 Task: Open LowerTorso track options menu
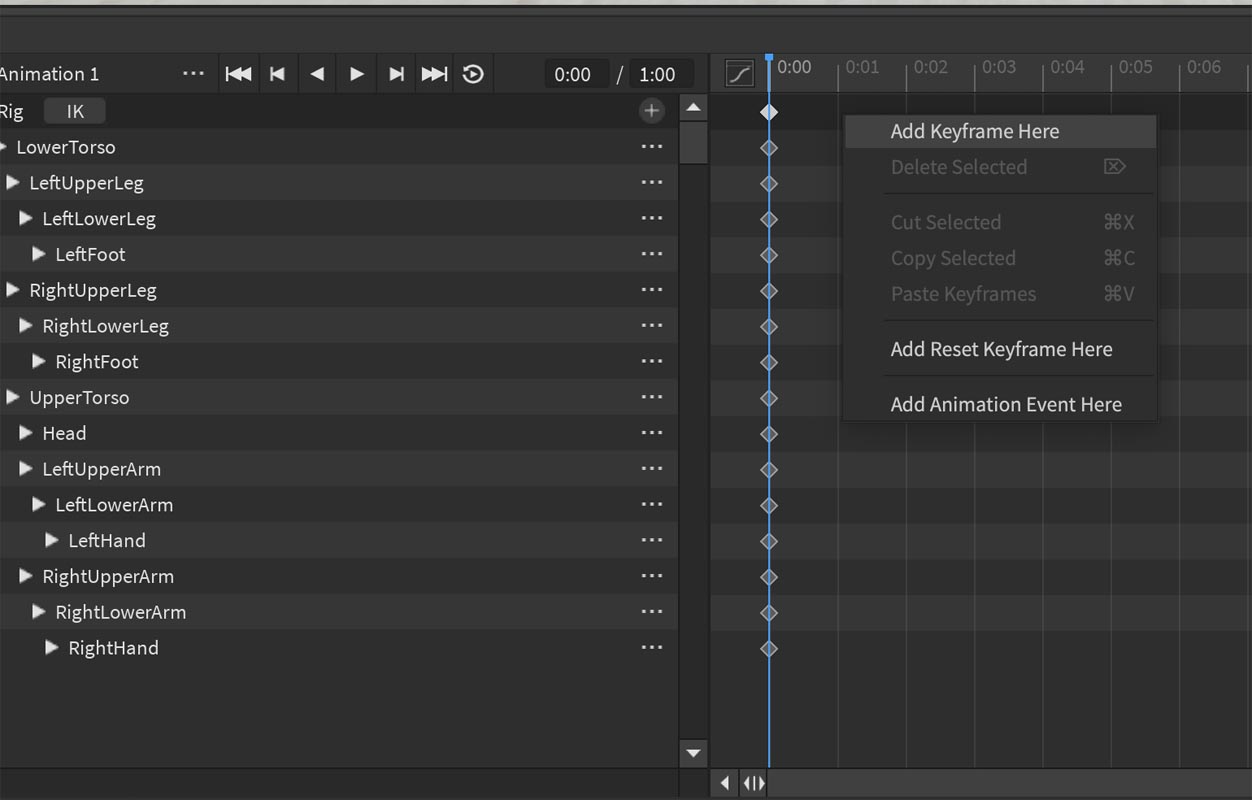(652, 147)
